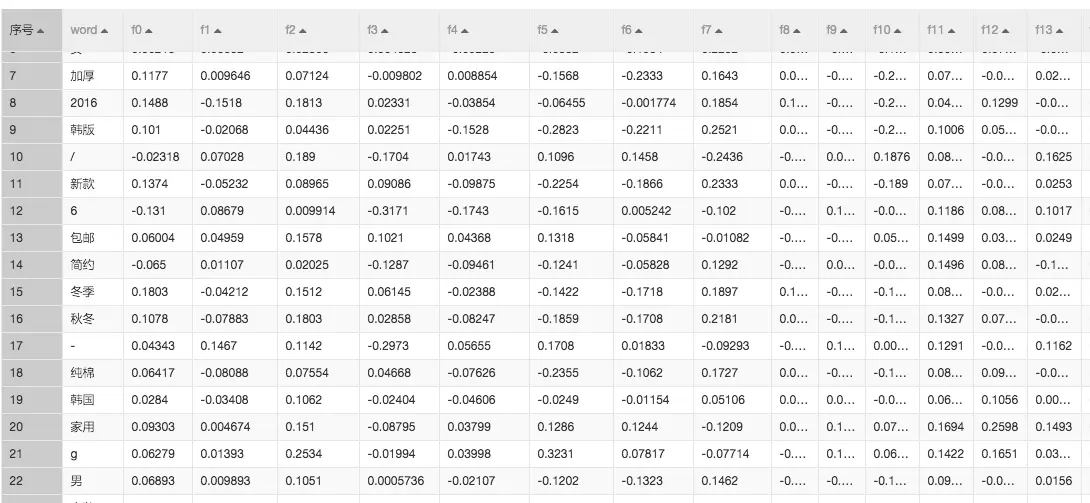Screen dimensions: 1090x503
Task: Select the f0 value 0.1488
Action: 148,102
